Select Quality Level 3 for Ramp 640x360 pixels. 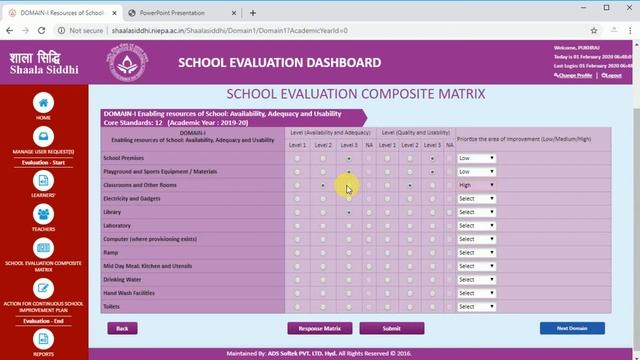[x=432, y=253]
